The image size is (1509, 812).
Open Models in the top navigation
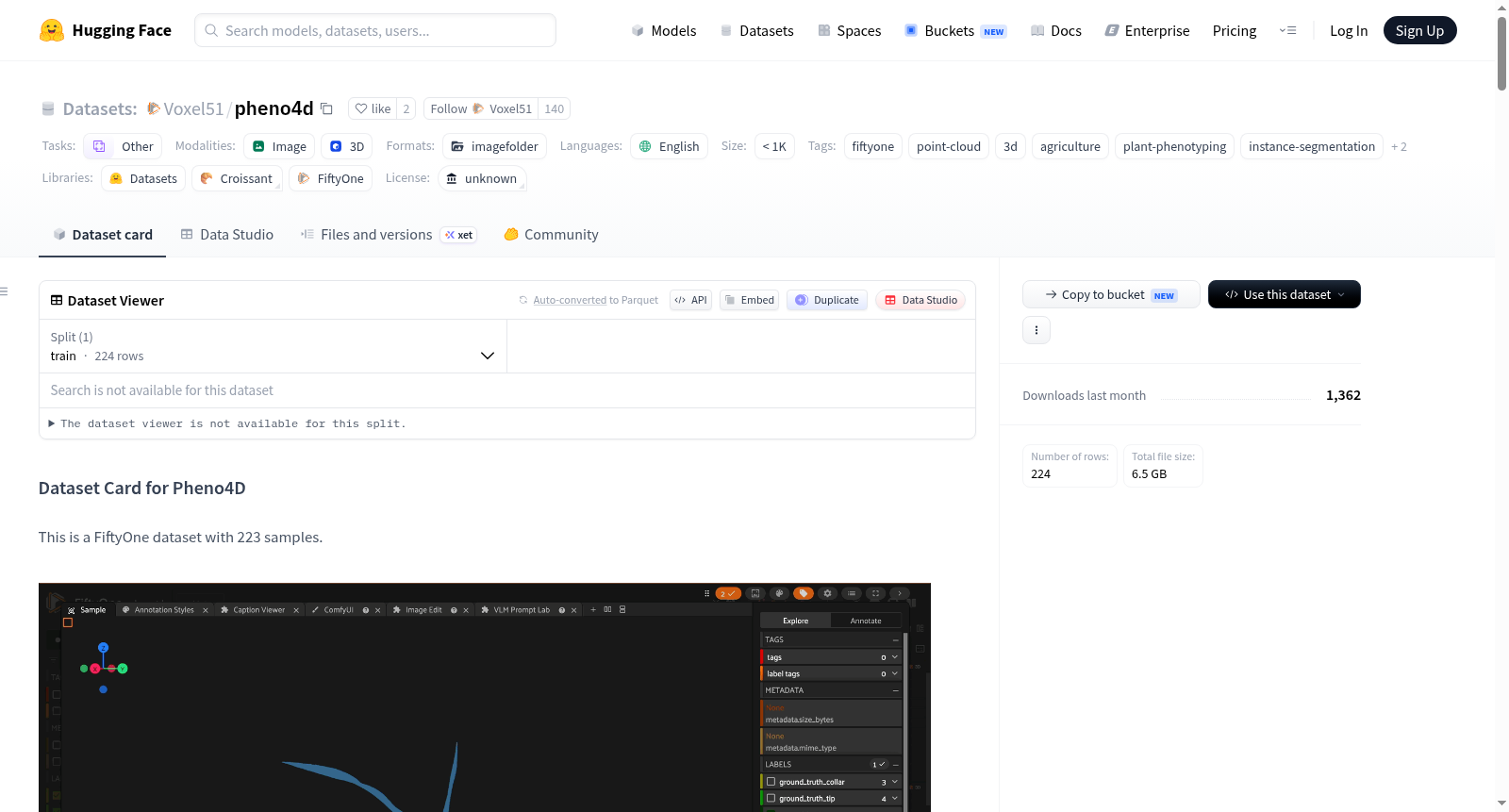click(x=664, y=31)
